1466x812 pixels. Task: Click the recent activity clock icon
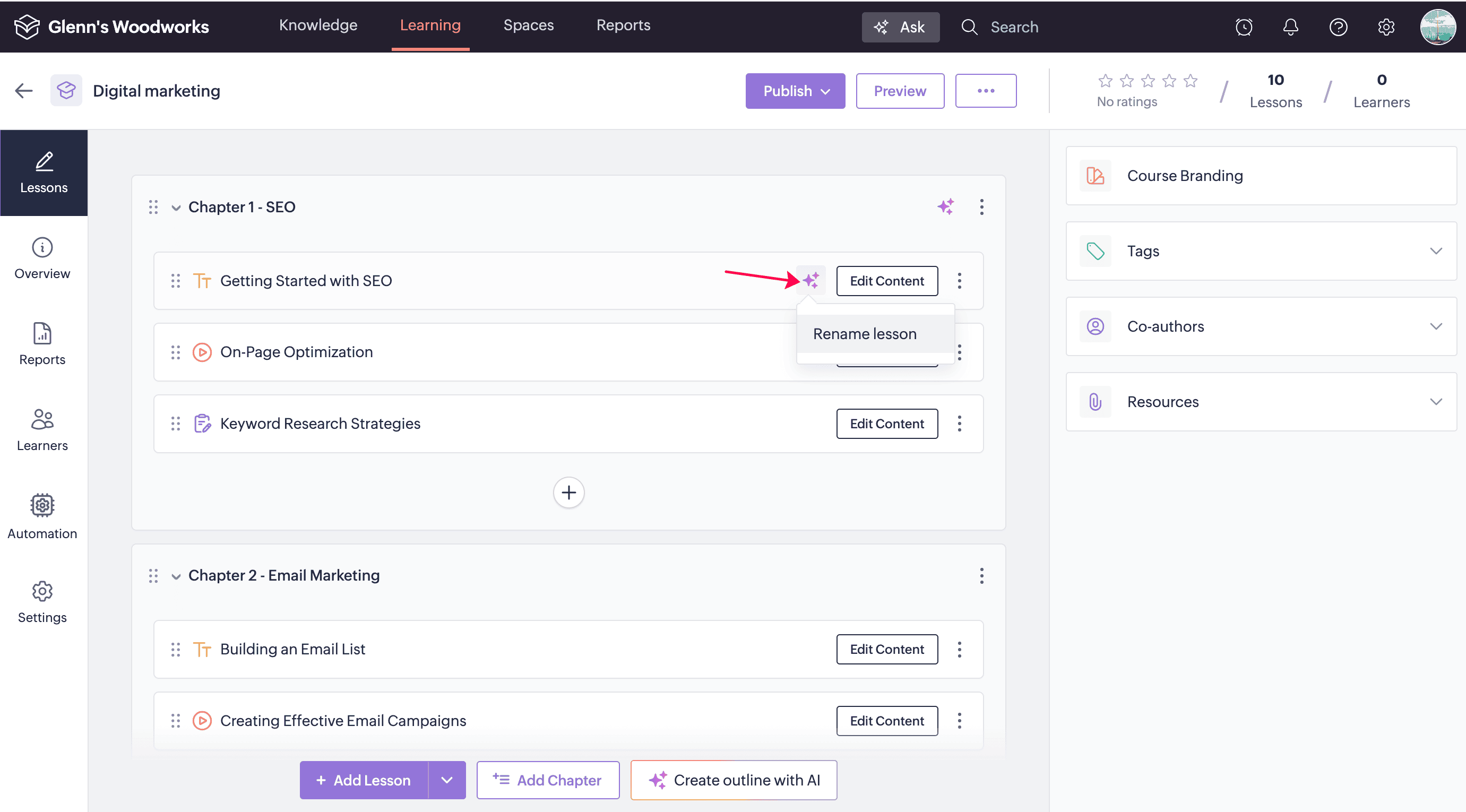tap(1244, 27)
